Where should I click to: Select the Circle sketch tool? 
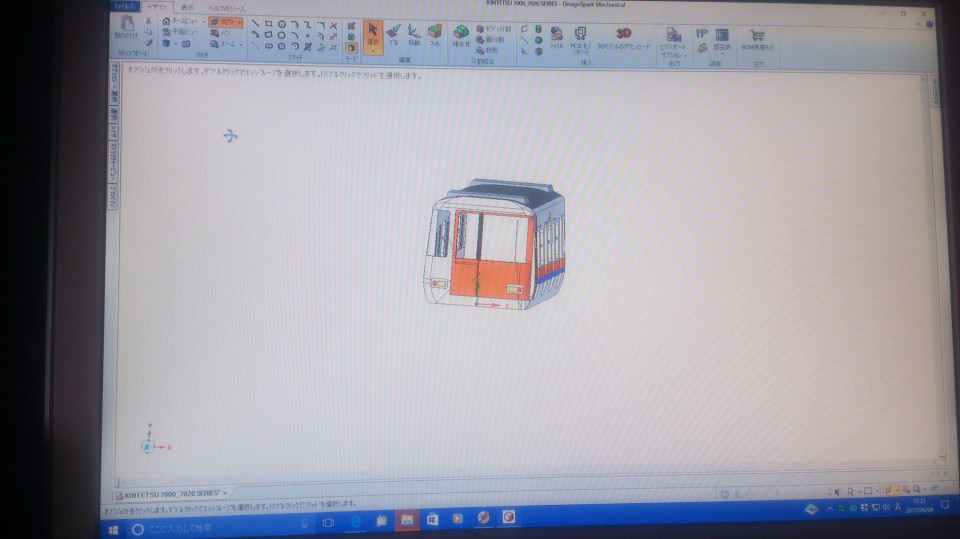click(x=282, y=24)
